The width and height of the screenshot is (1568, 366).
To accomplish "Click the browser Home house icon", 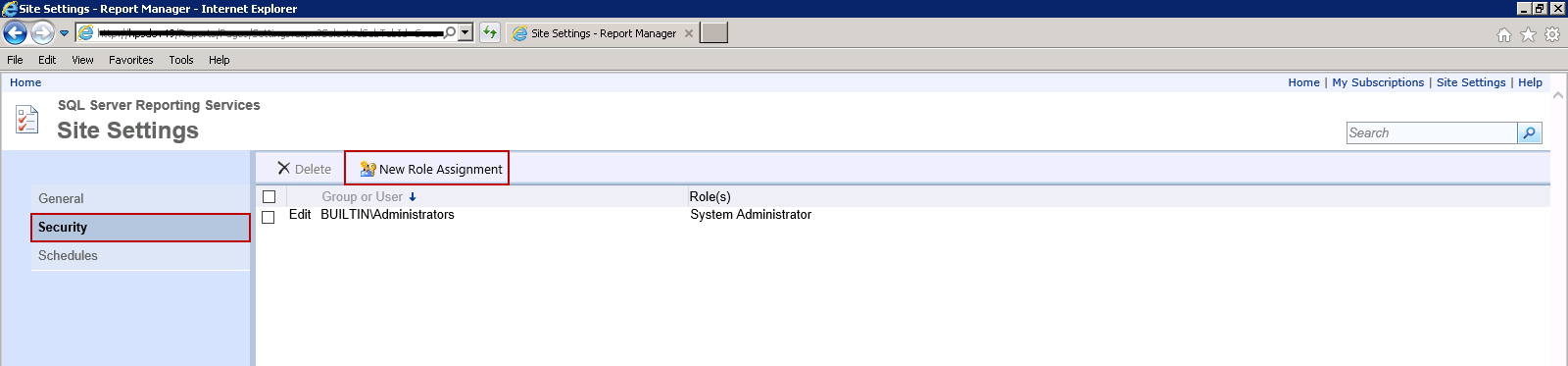I will coord(1504,34).
